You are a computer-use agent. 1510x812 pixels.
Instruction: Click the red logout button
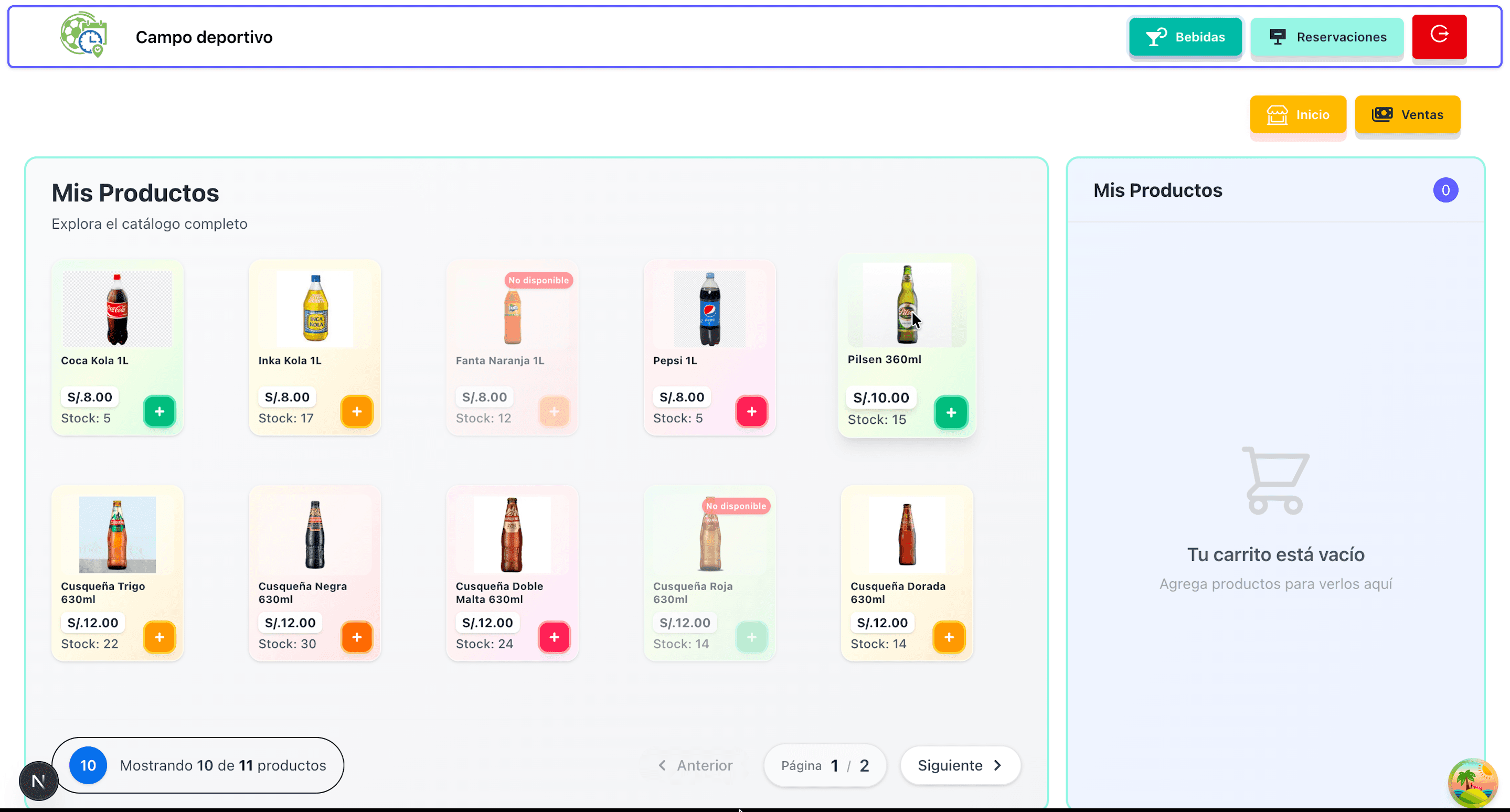pos(1439,36)
